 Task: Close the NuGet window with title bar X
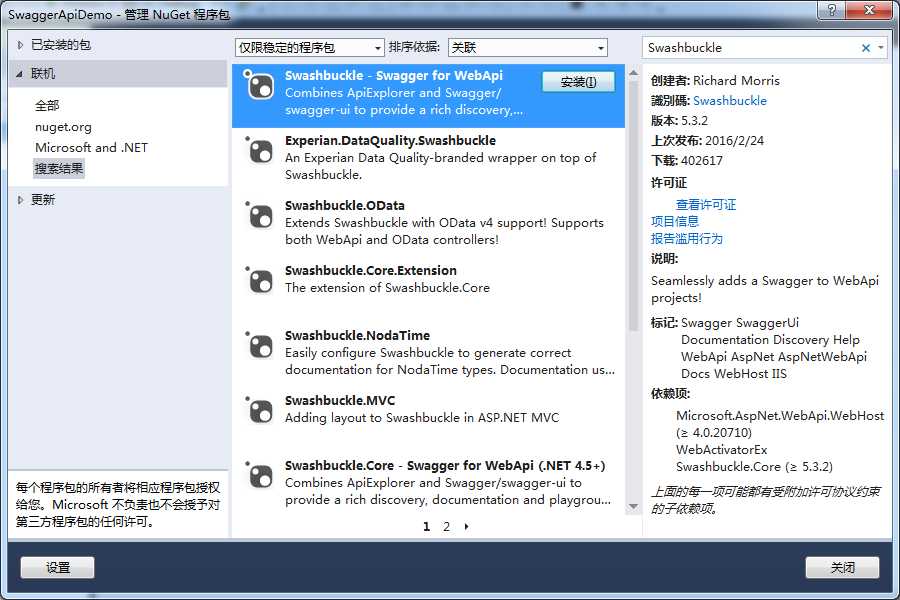[869, 10]
